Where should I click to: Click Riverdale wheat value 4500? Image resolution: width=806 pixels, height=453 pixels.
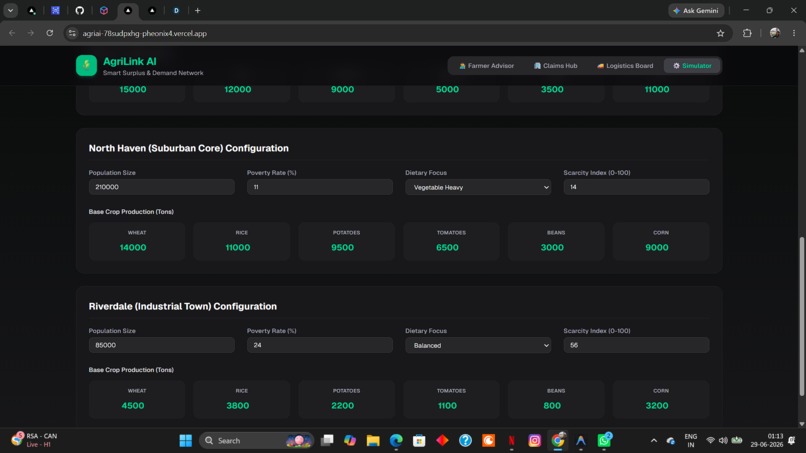[133, 406]
